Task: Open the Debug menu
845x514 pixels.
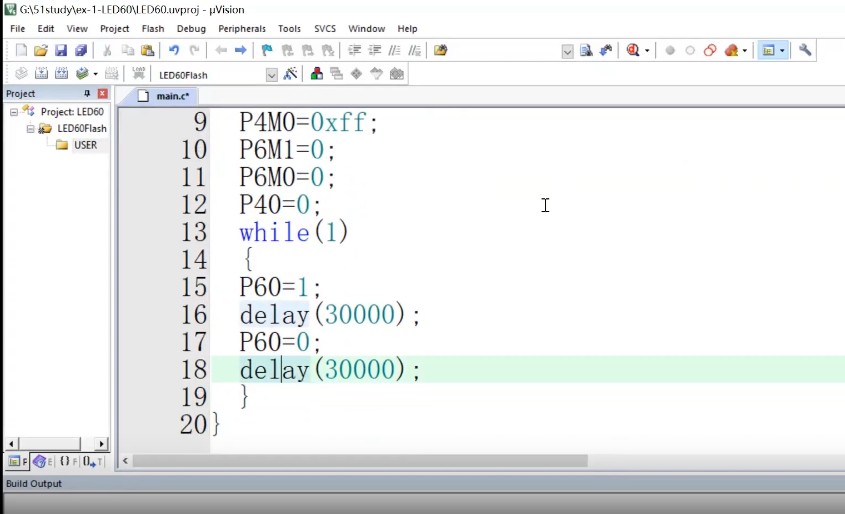Action: click(191, 29)
